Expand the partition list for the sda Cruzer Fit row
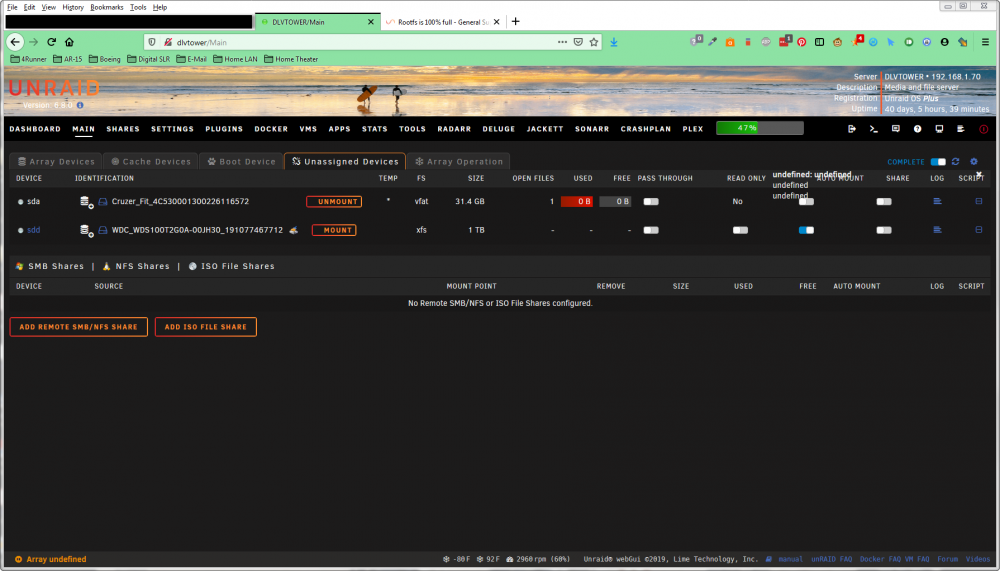This screenshot has height=571, width=1000. (x=85, y=202)
